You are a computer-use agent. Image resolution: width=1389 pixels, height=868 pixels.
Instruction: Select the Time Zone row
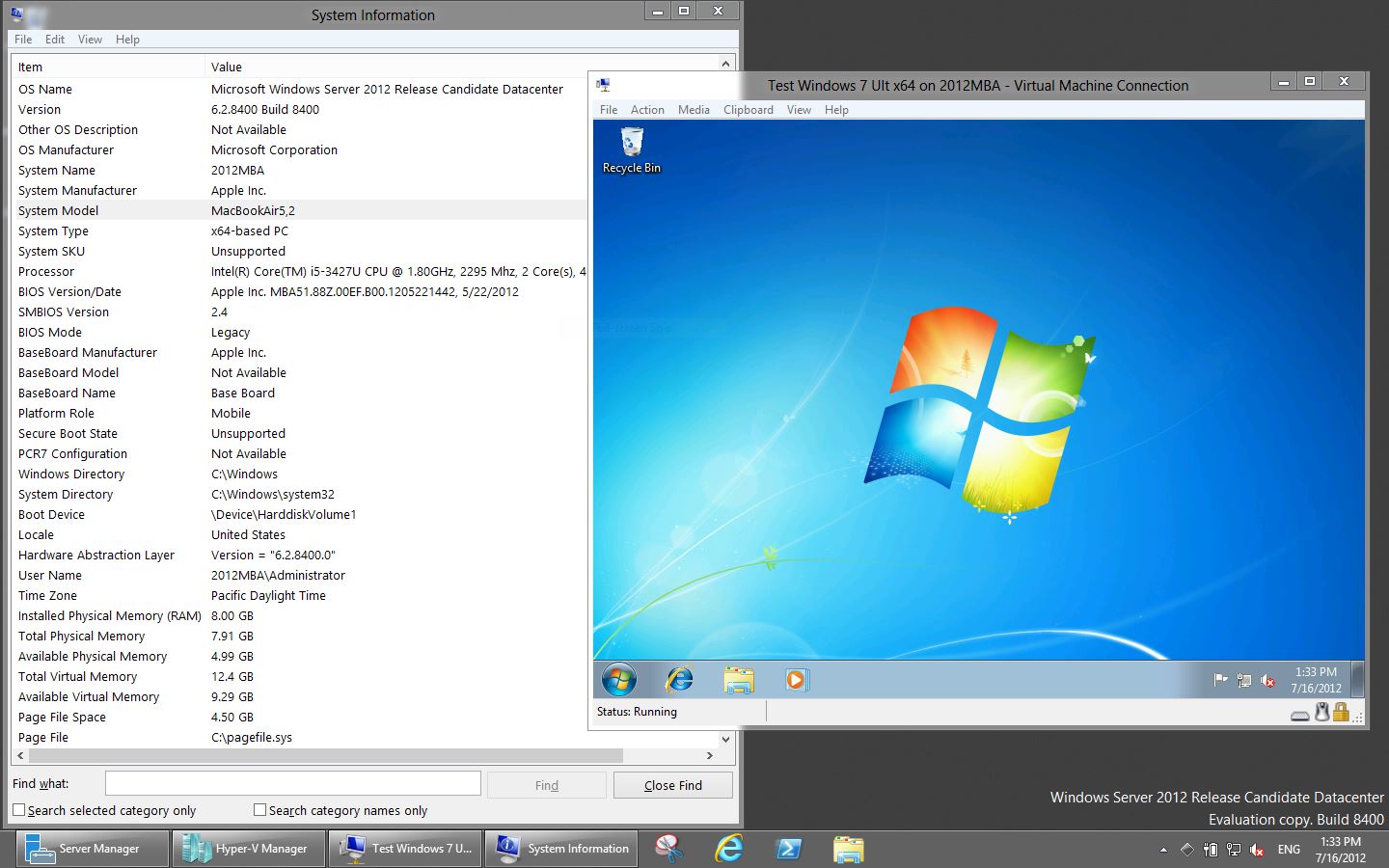click(301, 595)
